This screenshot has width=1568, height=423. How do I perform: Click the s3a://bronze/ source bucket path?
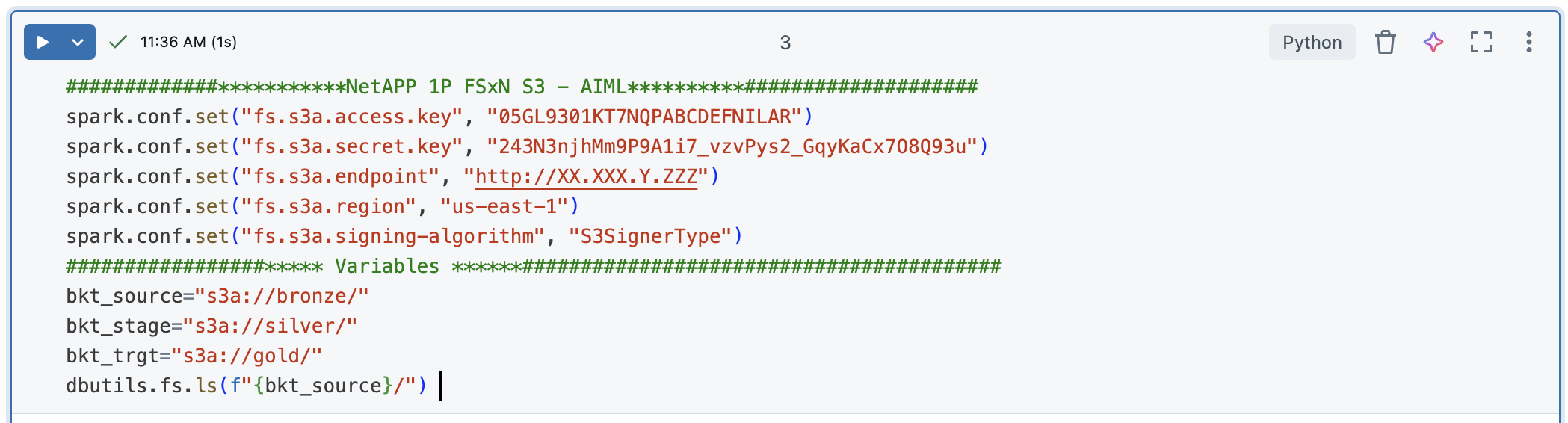[282, 296]
